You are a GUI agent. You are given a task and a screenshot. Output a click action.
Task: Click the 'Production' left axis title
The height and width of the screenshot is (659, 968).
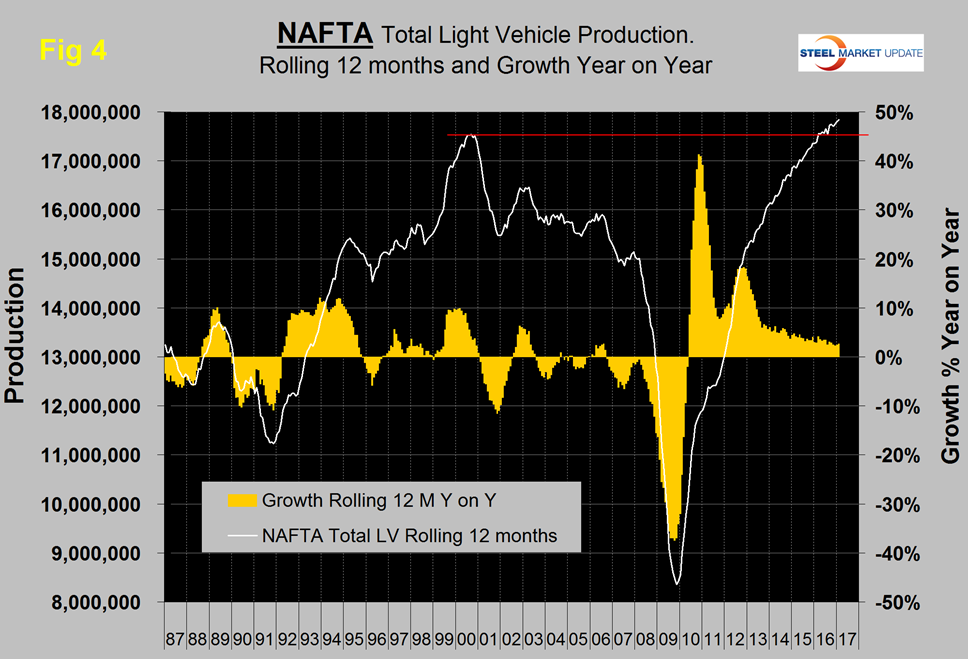pos(16,335)
